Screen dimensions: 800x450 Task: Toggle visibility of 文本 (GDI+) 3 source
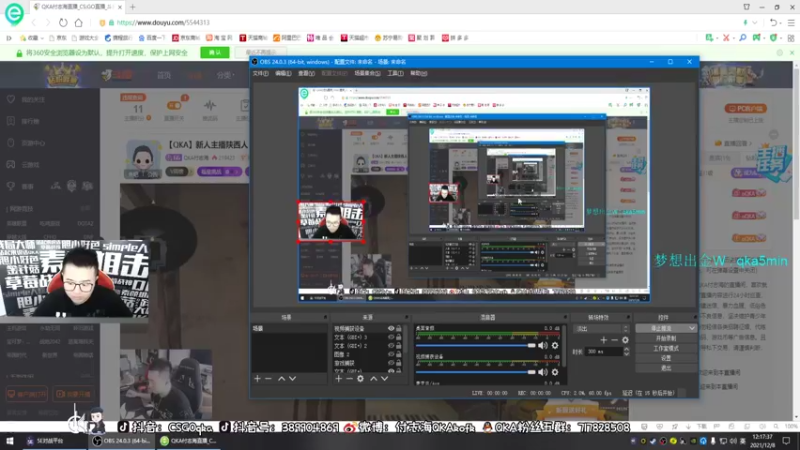(391, 337)
